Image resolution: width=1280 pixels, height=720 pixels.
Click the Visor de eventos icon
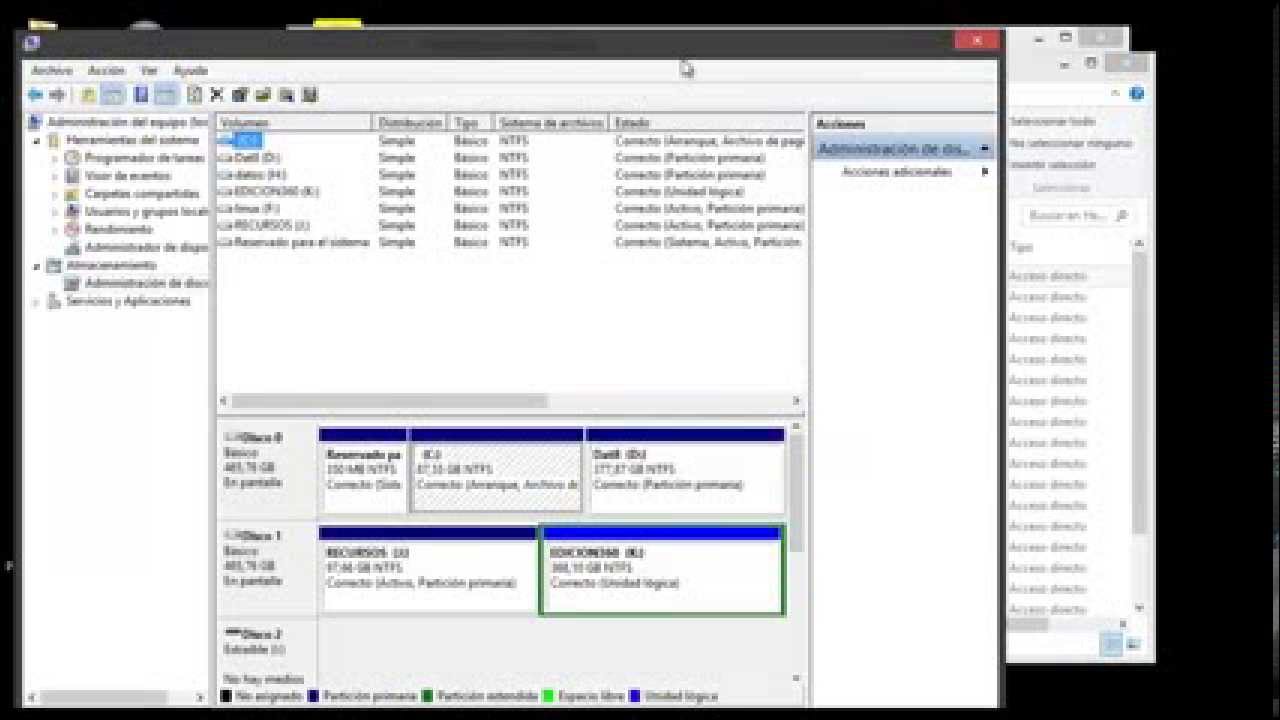pos(73,176)
